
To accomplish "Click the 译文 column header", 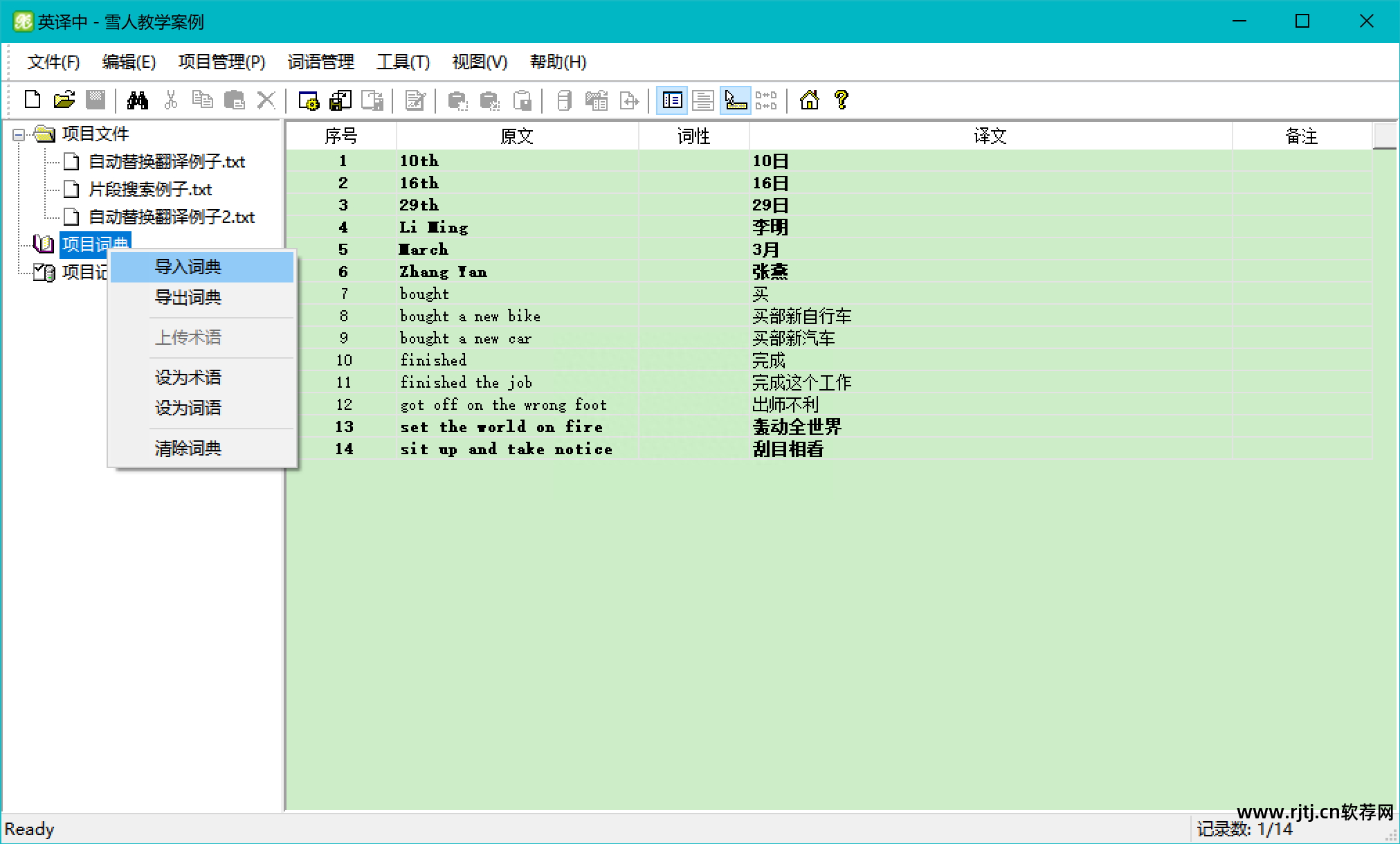I will pos(990,136).
